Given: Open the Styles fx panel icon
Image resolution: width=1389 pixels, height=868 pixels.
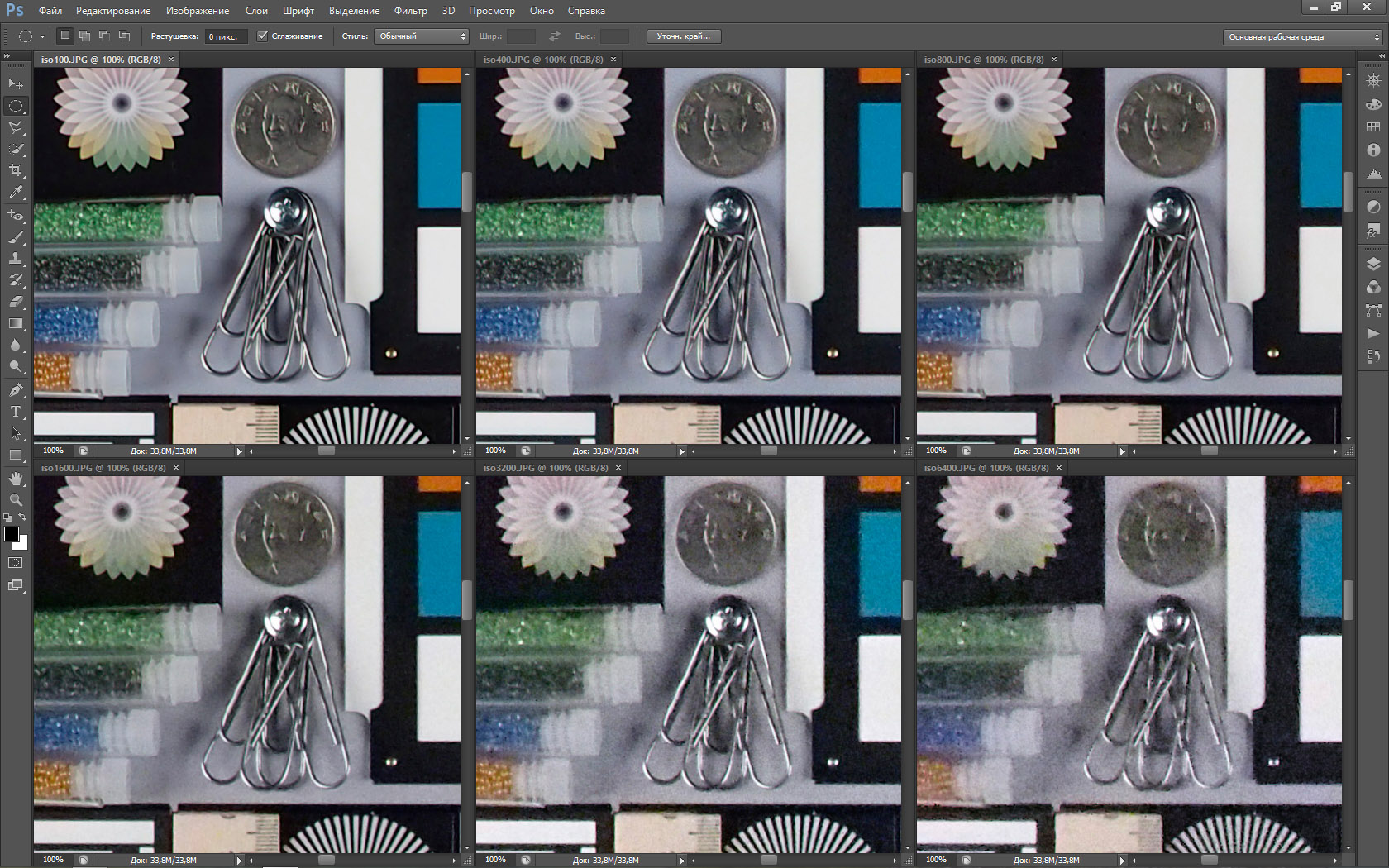Looking at the screenshot, I should (x=1373, y=230).
